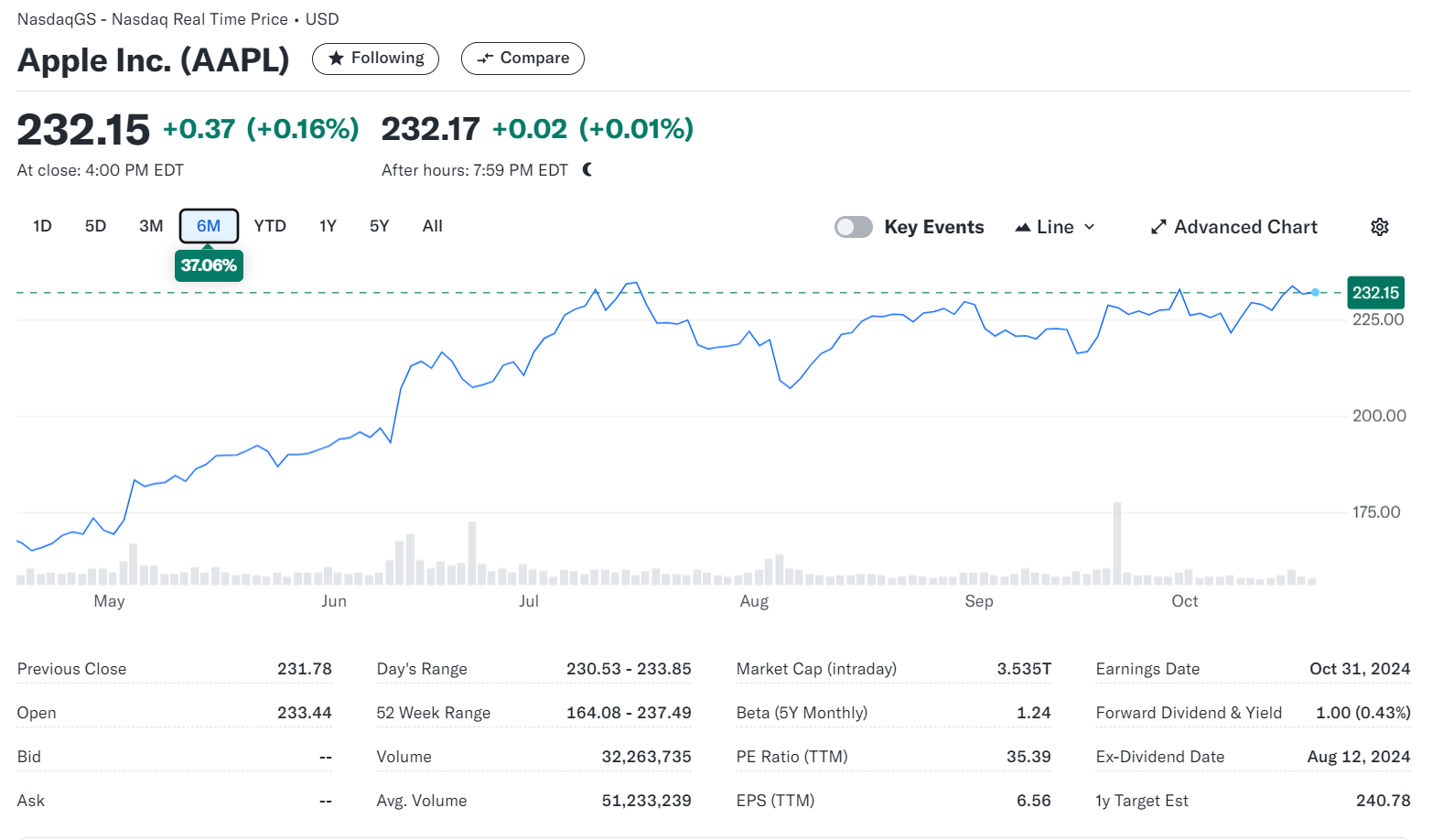Click the Jul label on chart axis
This screenshot has height=840, width=1443.
pyautogui.click(x=529, y=601)
